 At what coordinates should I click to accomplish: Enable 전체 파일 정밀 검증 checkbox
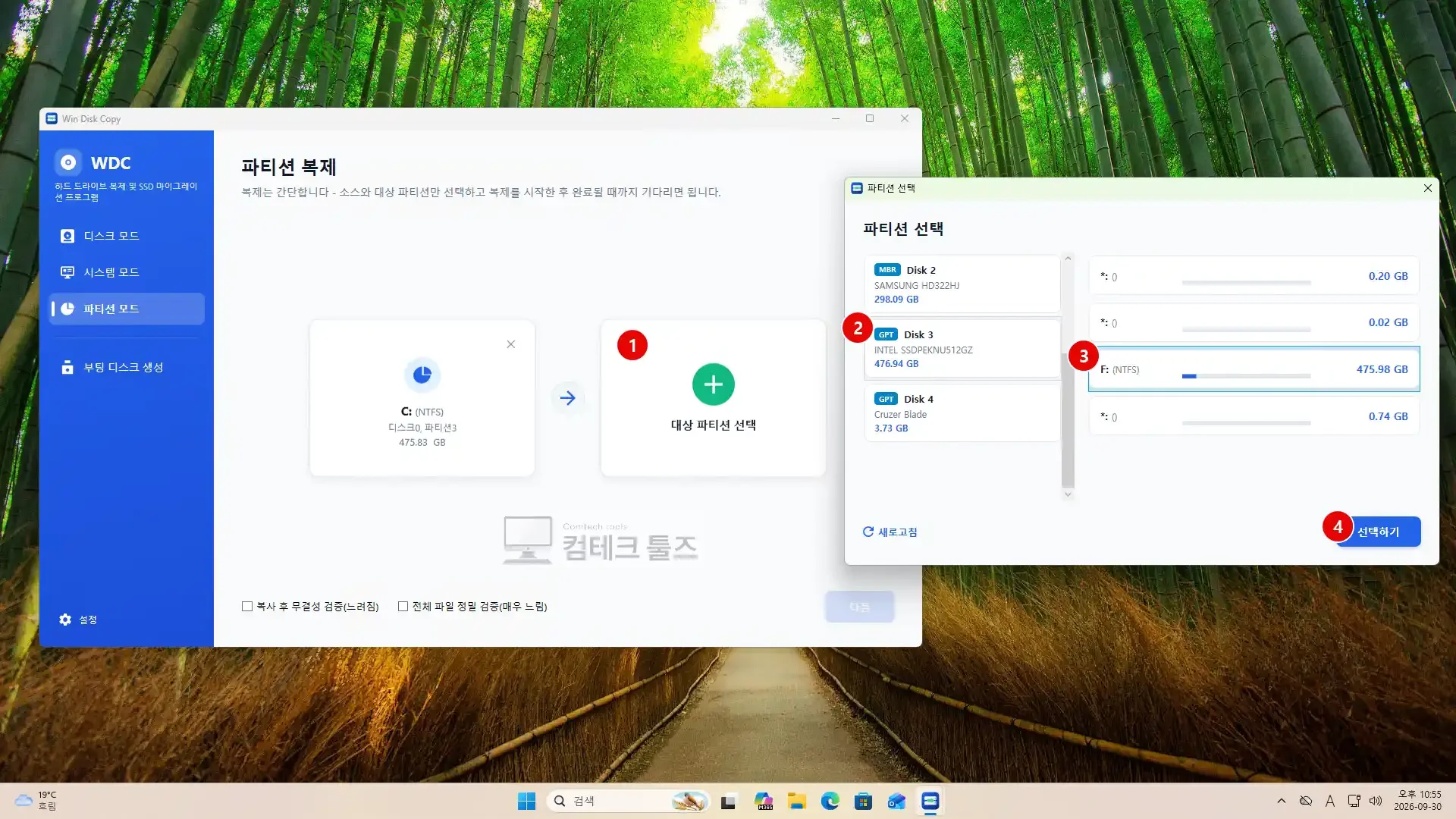[x=403, y=606]
